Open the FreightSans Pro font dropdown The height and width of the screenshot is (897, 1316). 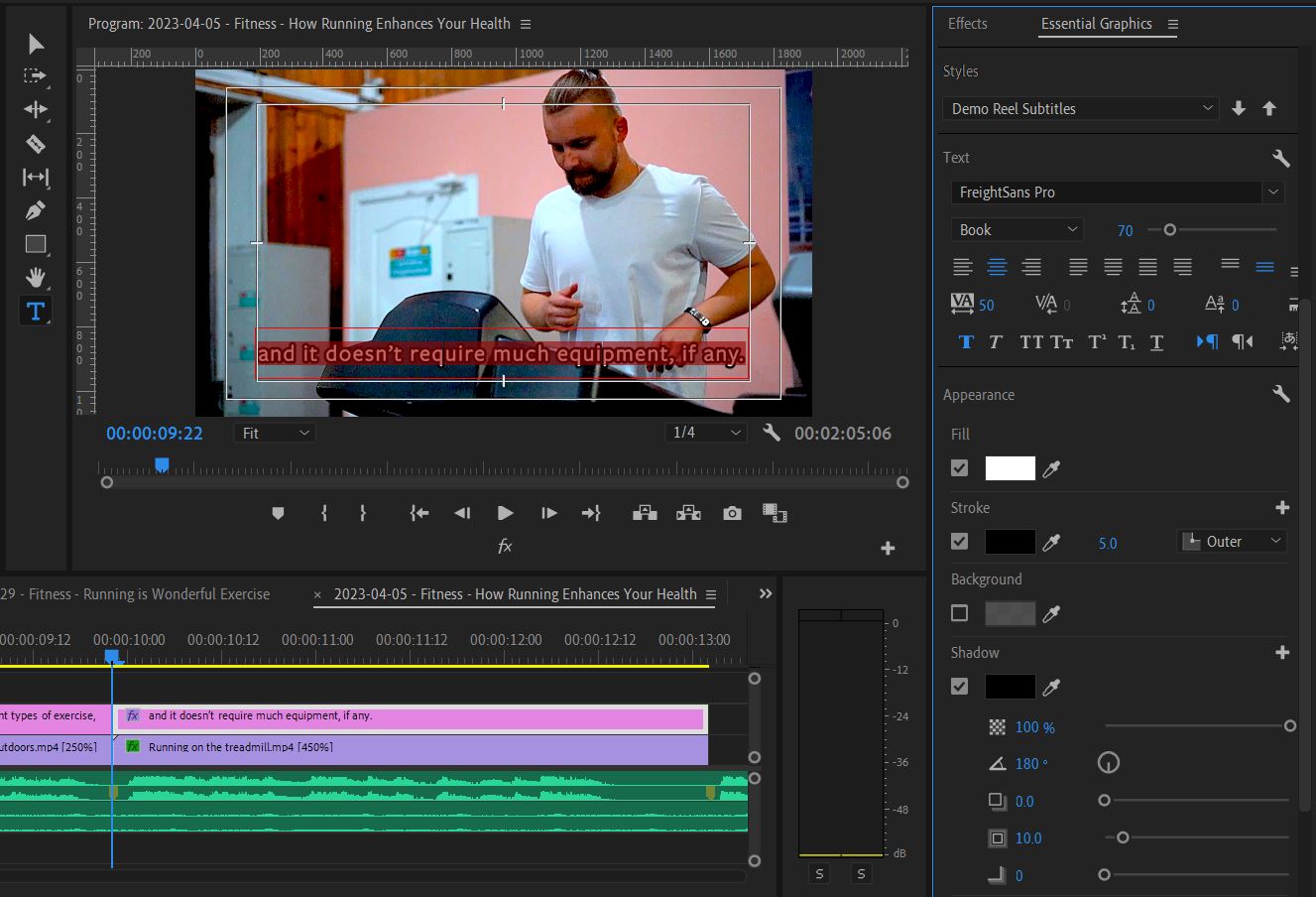(1118, 192)
